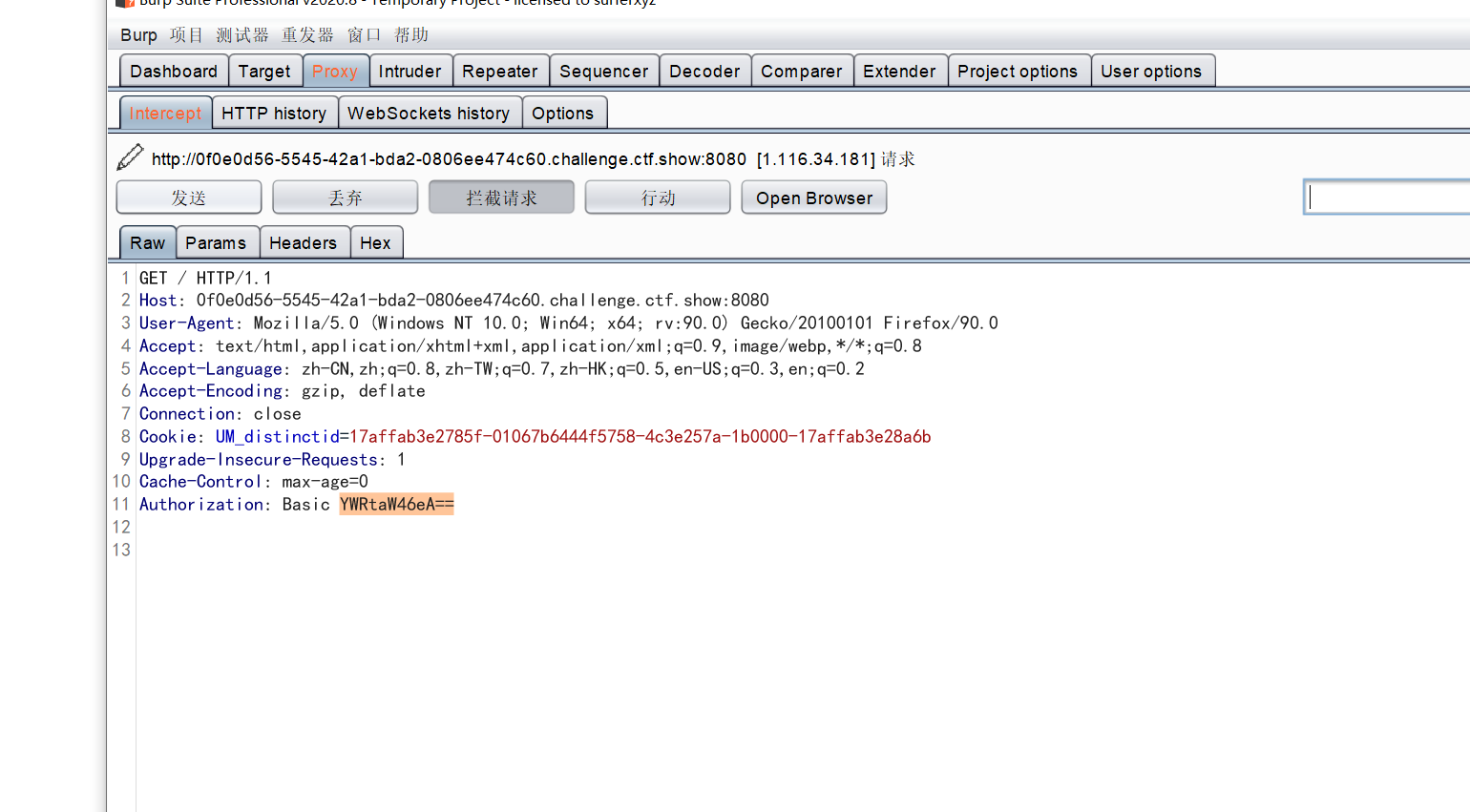This screenshot has width=1470, height=812.
Task: Open the Sequencer tab
Action: point(604,71)
